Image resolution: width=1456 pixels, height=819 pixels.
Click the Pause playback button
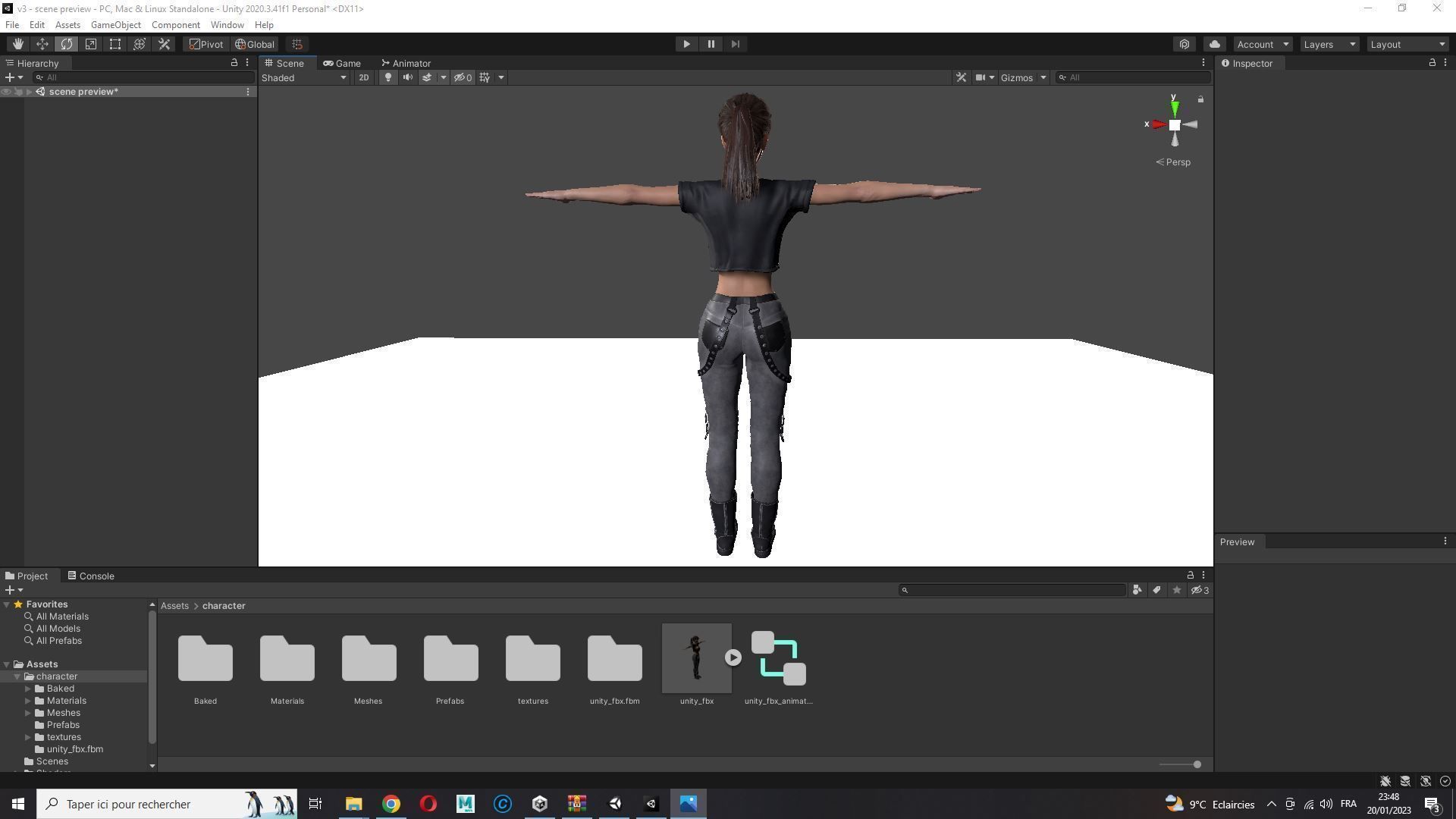(711, 44)
